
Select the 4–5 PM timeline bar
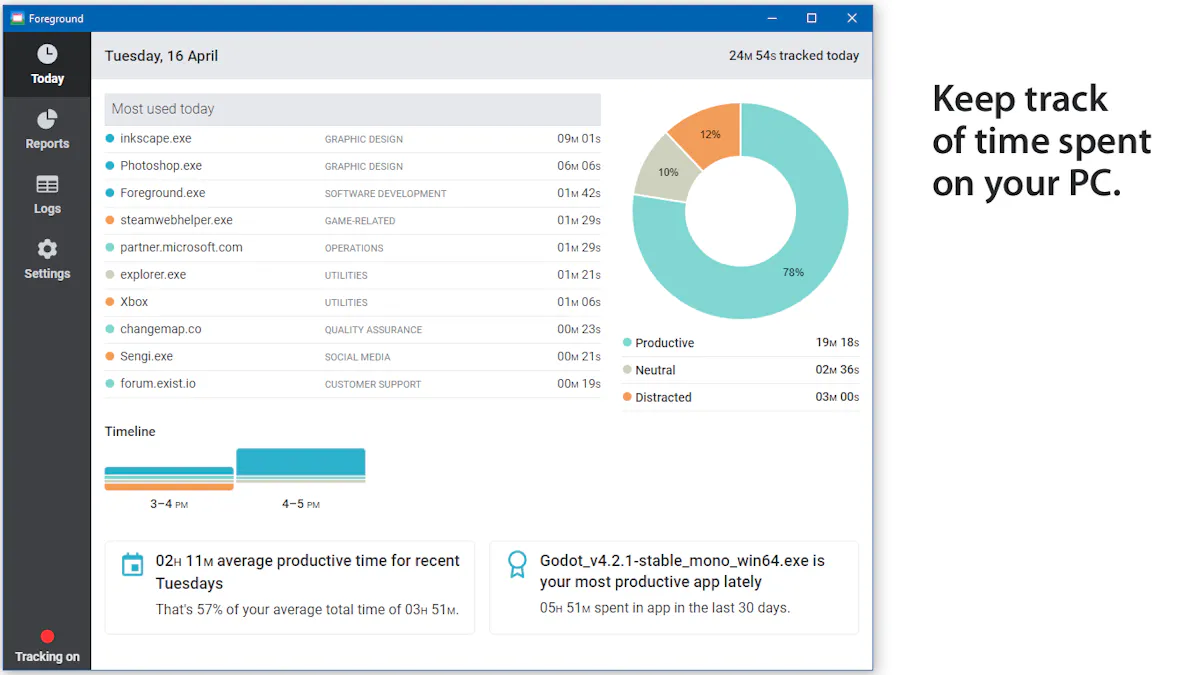tap(301, 466)
